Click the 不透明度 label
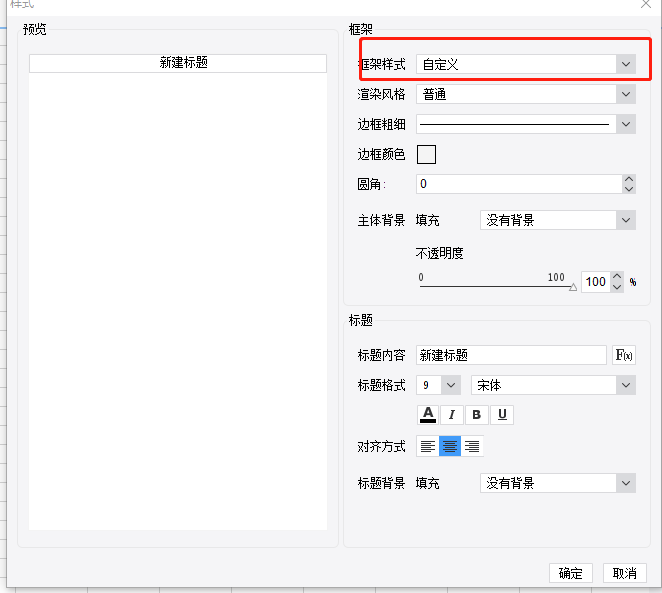662x593 pixels. 440,253
